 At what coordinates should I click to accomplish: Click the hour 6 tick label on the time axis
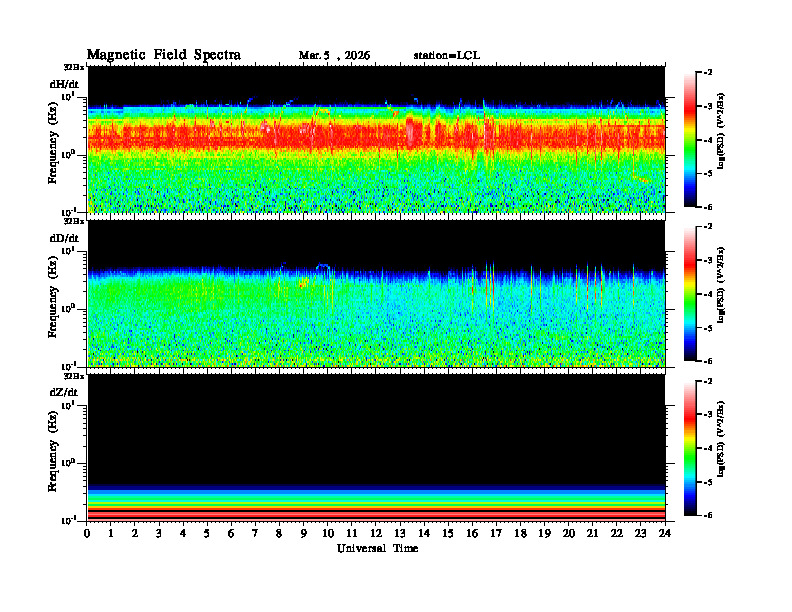231,533
